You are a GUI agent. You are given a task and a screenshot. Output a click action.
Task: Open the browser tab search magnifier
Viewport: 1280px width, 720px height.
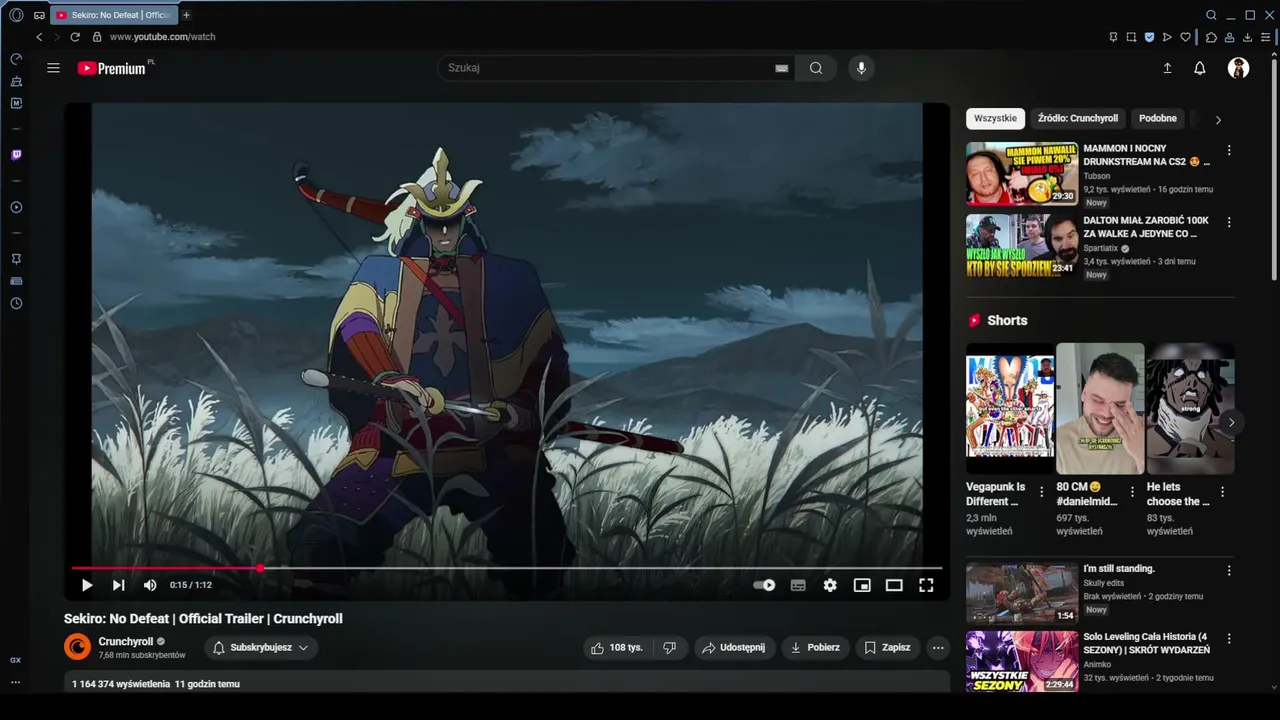tap(1211, 15)
